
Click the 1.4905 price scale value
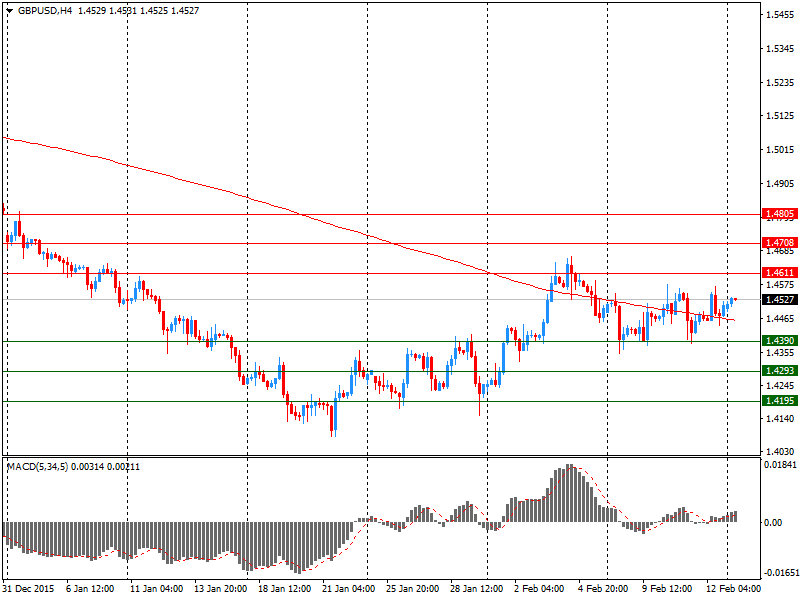point(781,183)
